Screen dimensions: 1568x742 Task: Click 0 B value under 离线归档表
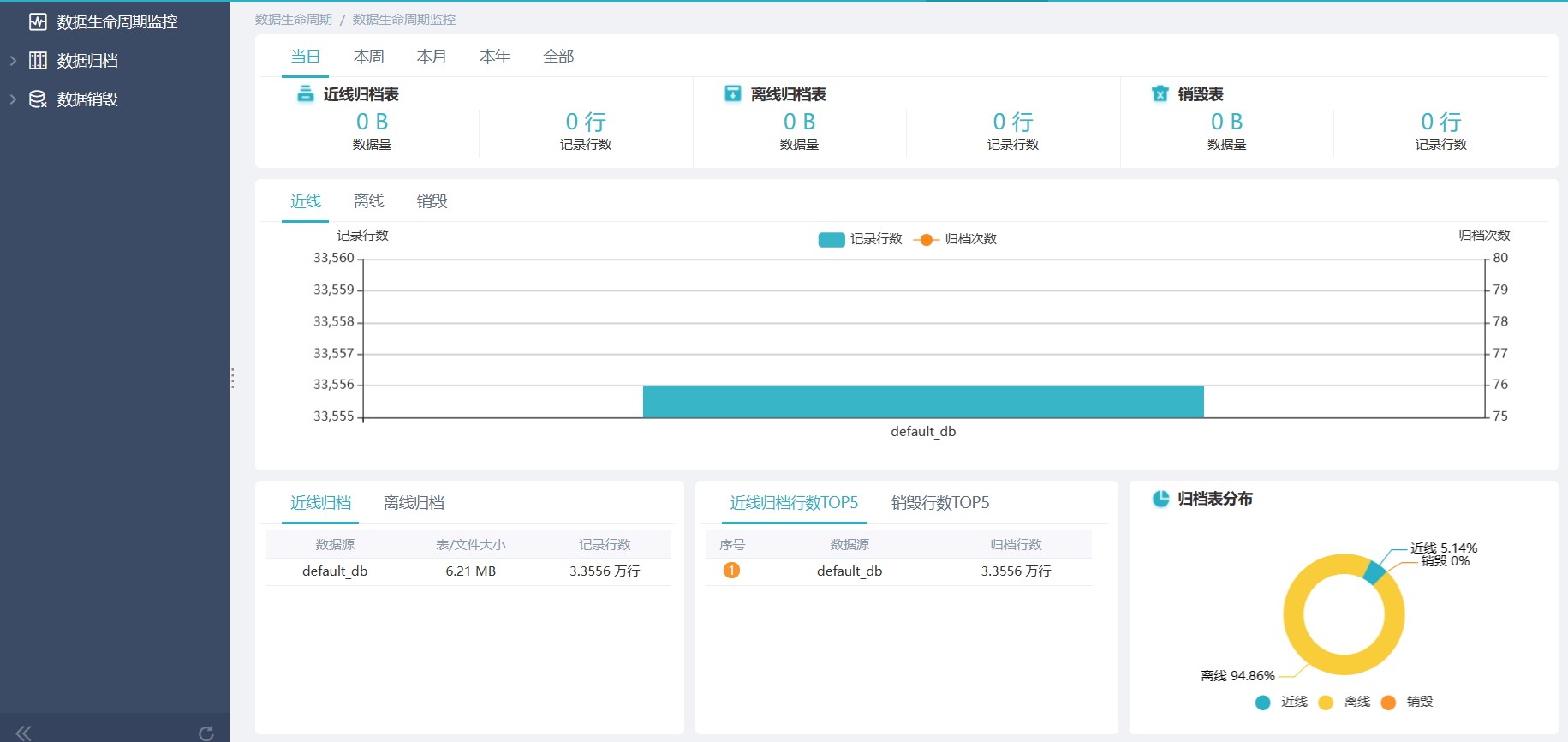[x=799, y=122]
